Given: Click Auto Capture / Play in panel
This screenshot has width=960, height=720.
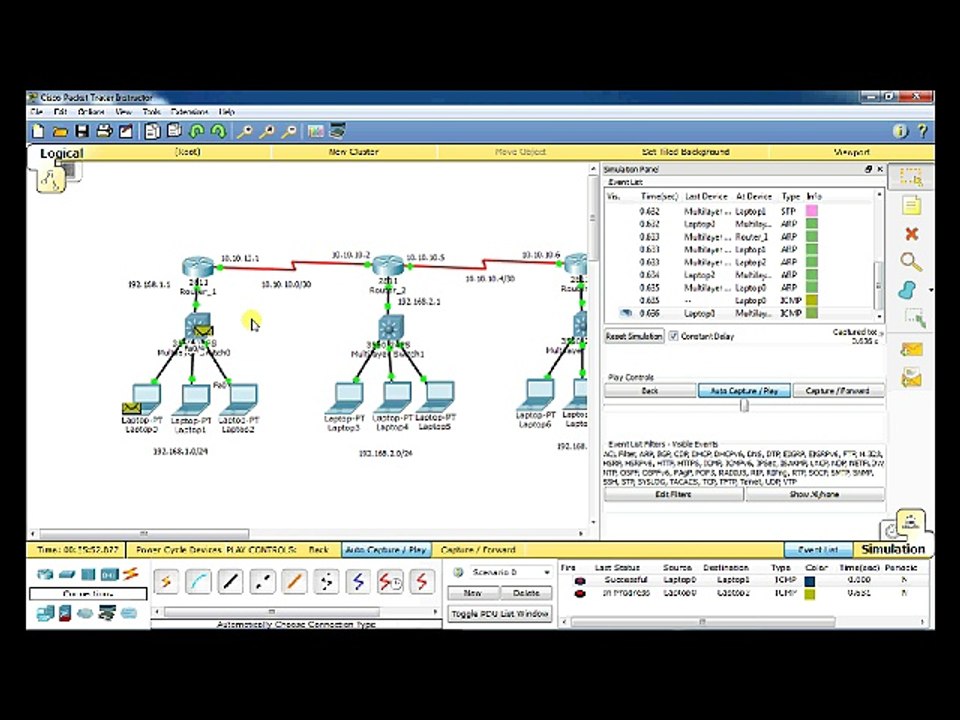Looking at the screenshot, I should (x=744, y=391).
